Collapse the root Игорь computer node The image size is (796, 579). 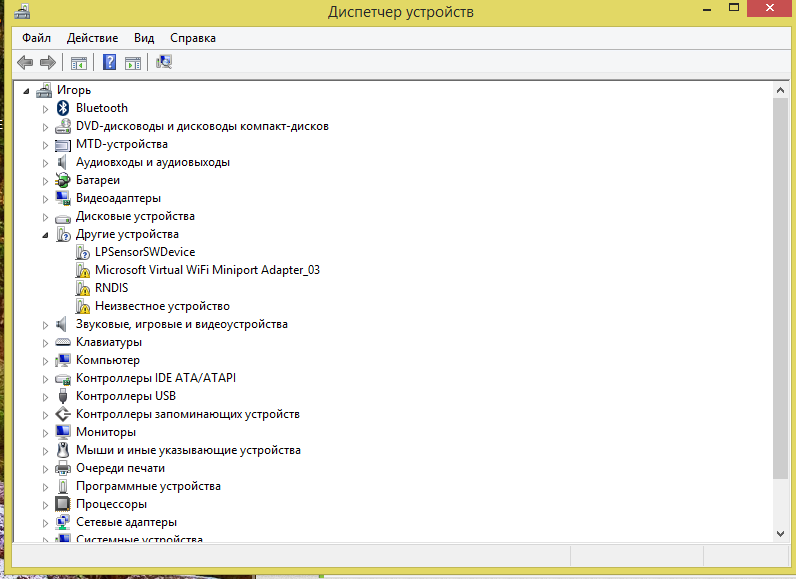[27, 91]
